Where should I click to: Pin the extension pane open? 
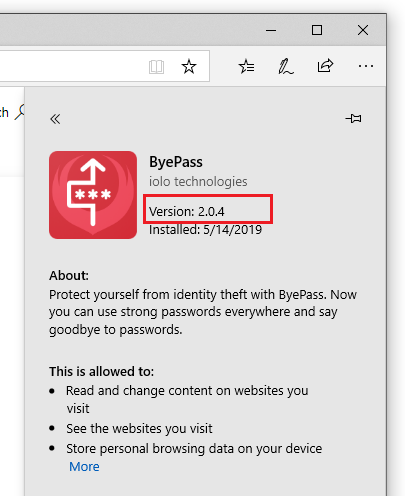coord(353,118)
